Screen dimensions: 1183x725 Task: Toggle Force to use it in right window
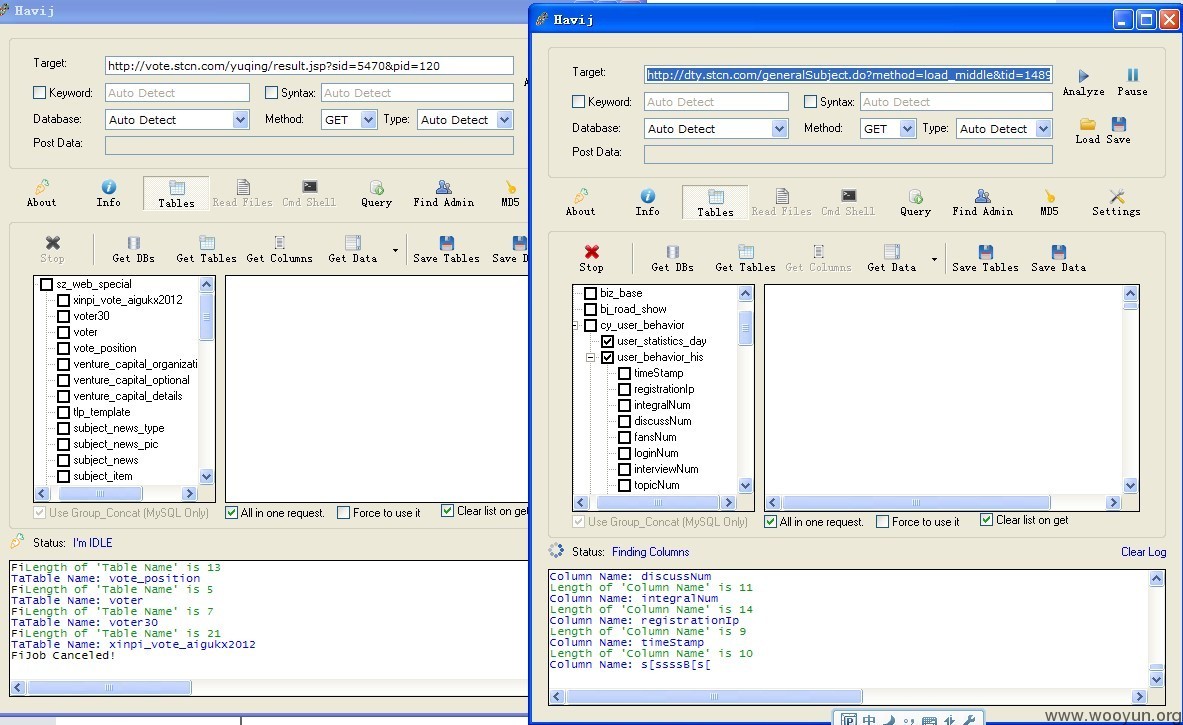882,521
